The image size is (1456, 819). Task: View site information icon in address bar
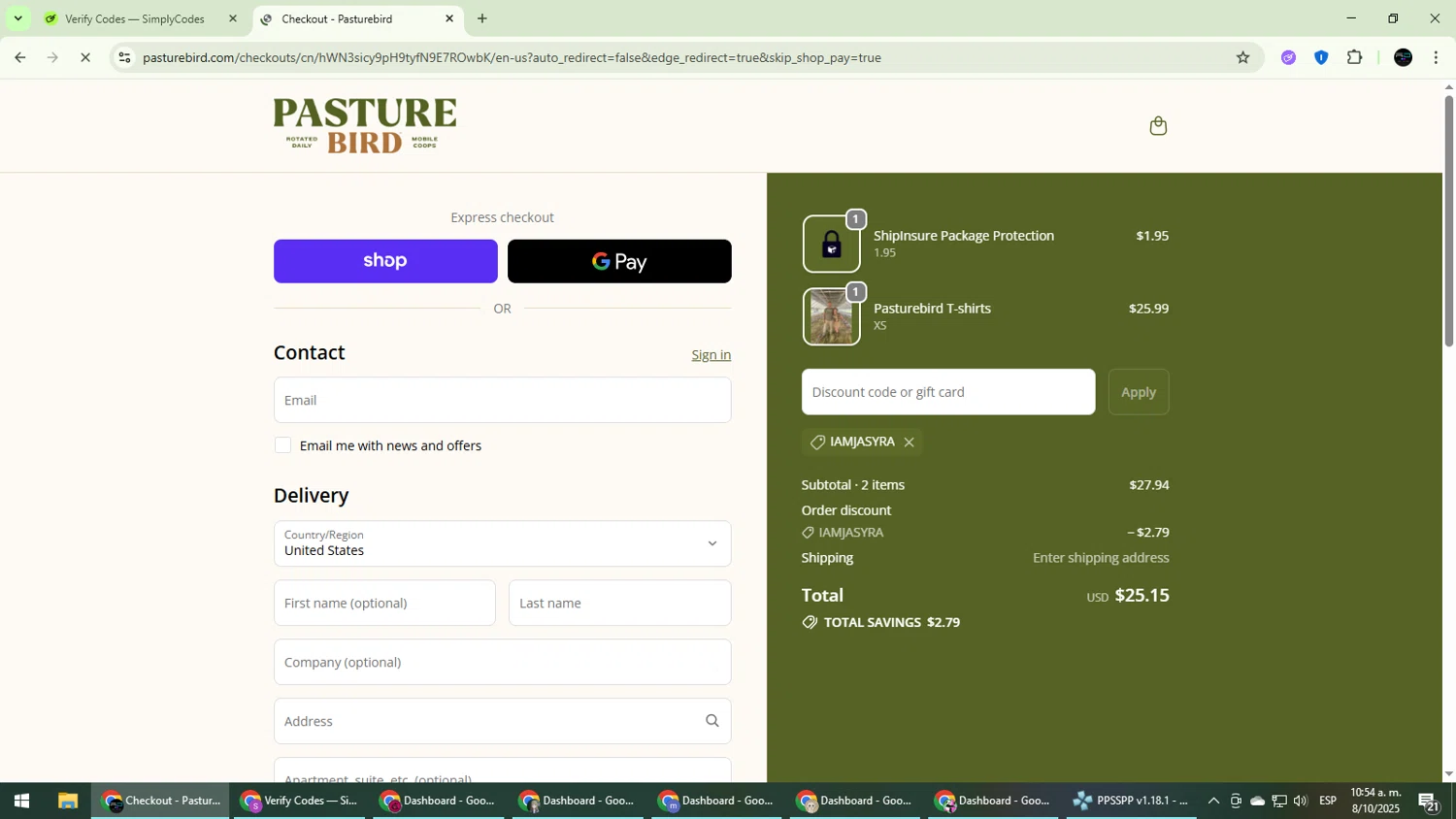(x=124, y=57)
